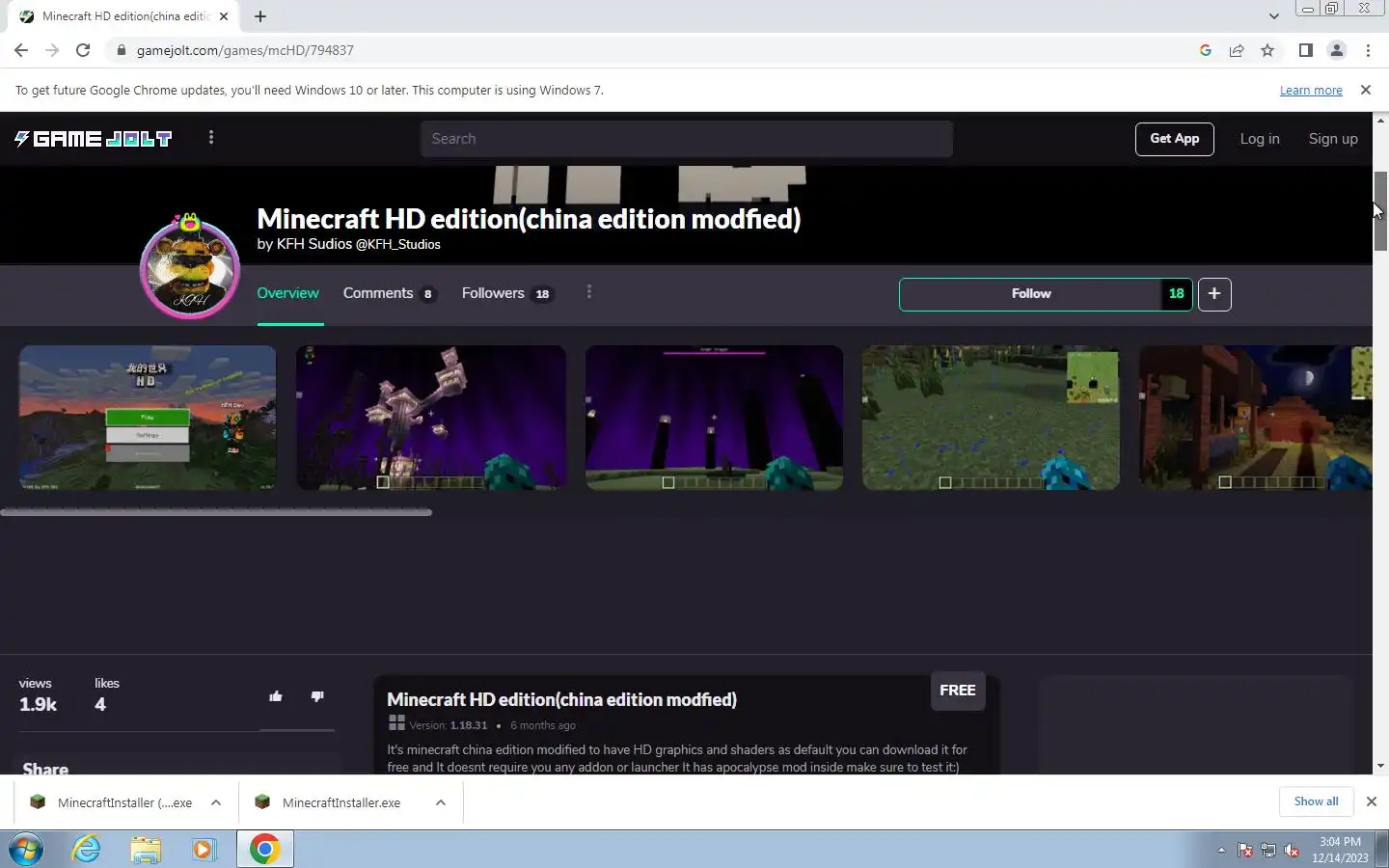Open Learn more about Chrome updates

pos(1311,91)
